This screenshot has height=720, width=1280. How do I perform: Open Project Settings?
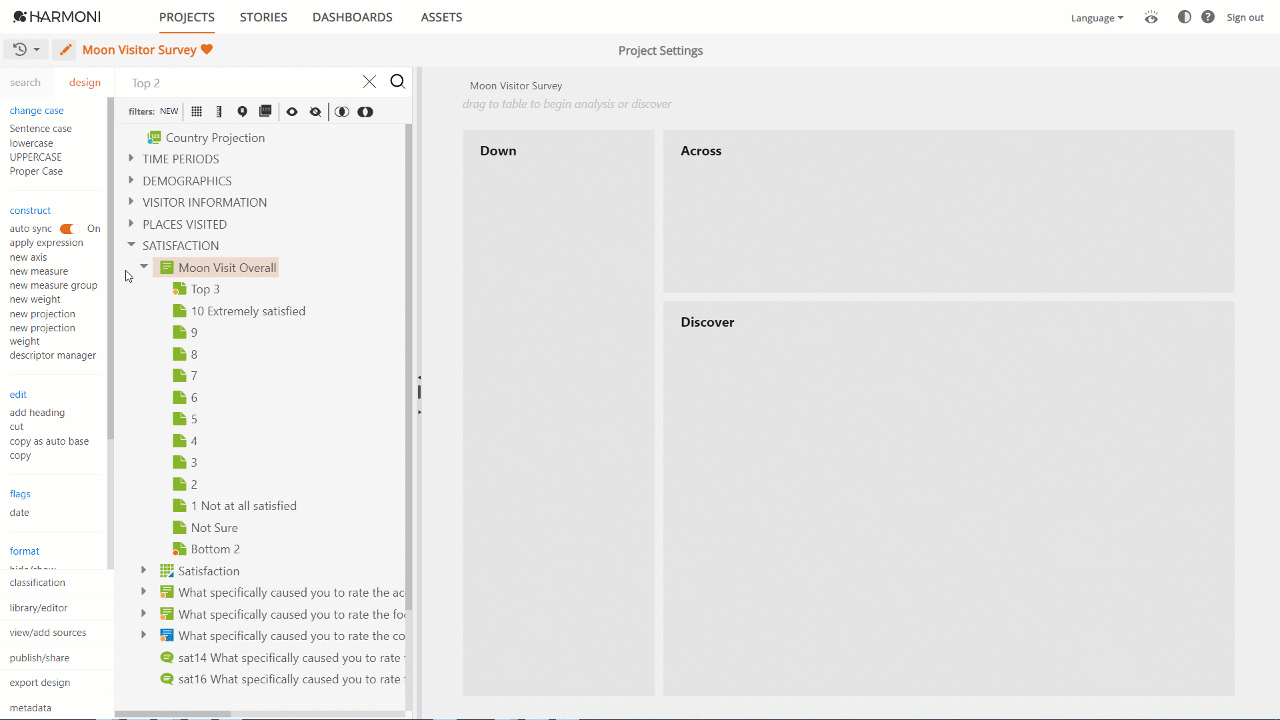660,51
